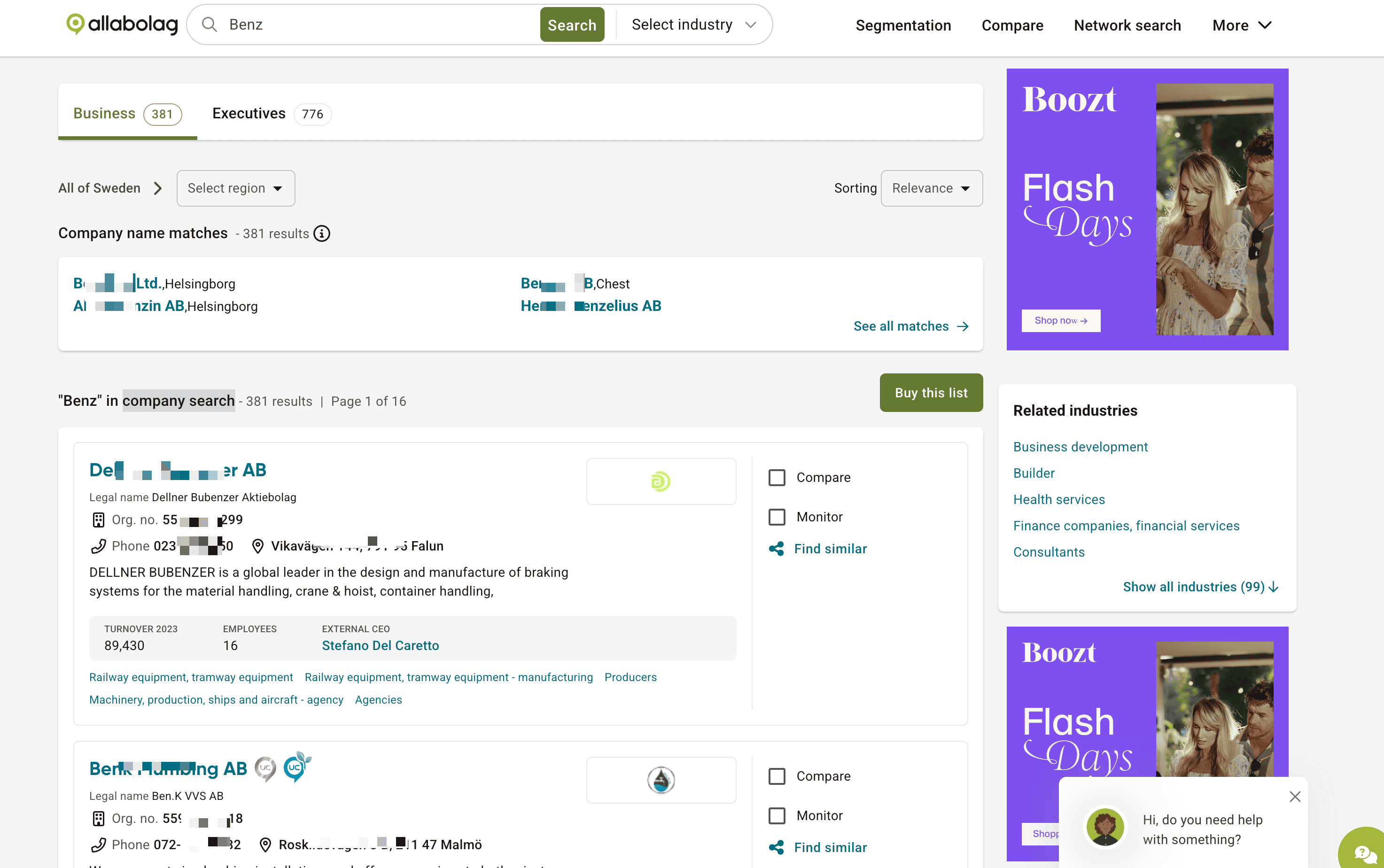Open the Ben.K VVS AB company title
The height and width of the screenshot is (868, 1384).
[x=168, y=769]
